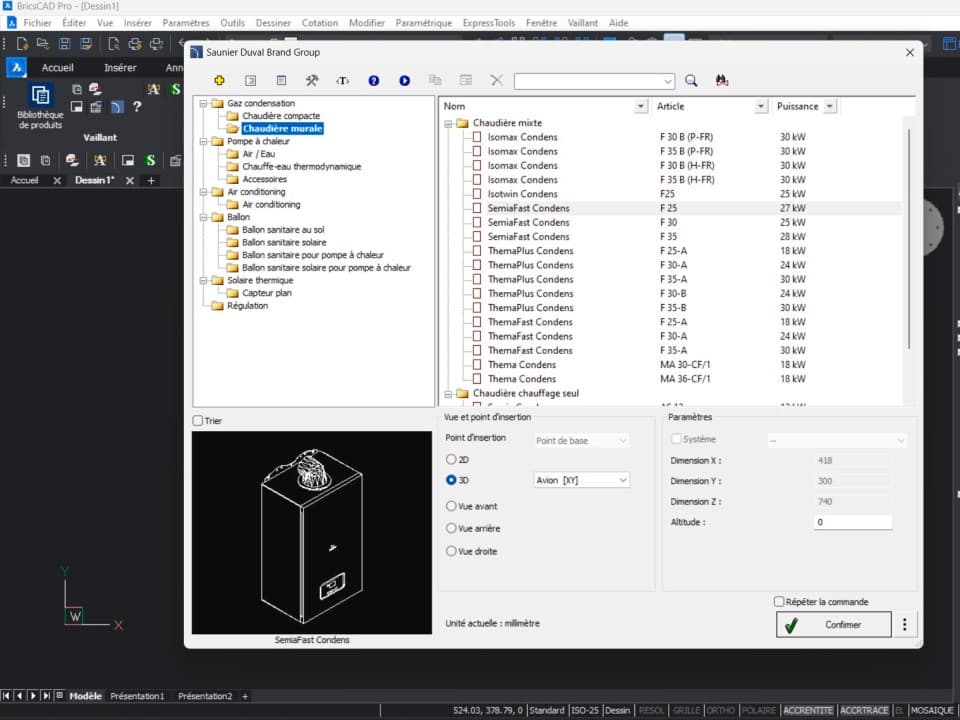Click the blue question mark help icon

point(374,81)
